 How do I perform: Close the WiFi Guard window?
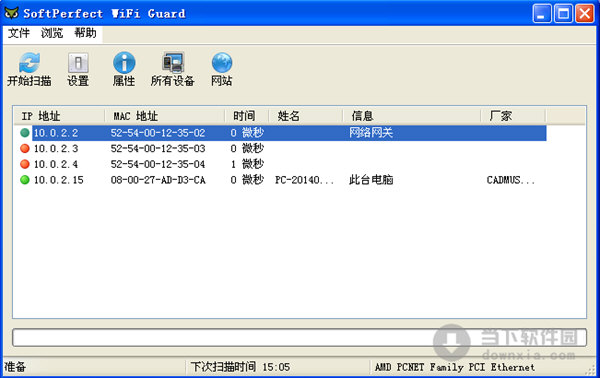click(585, 14)
